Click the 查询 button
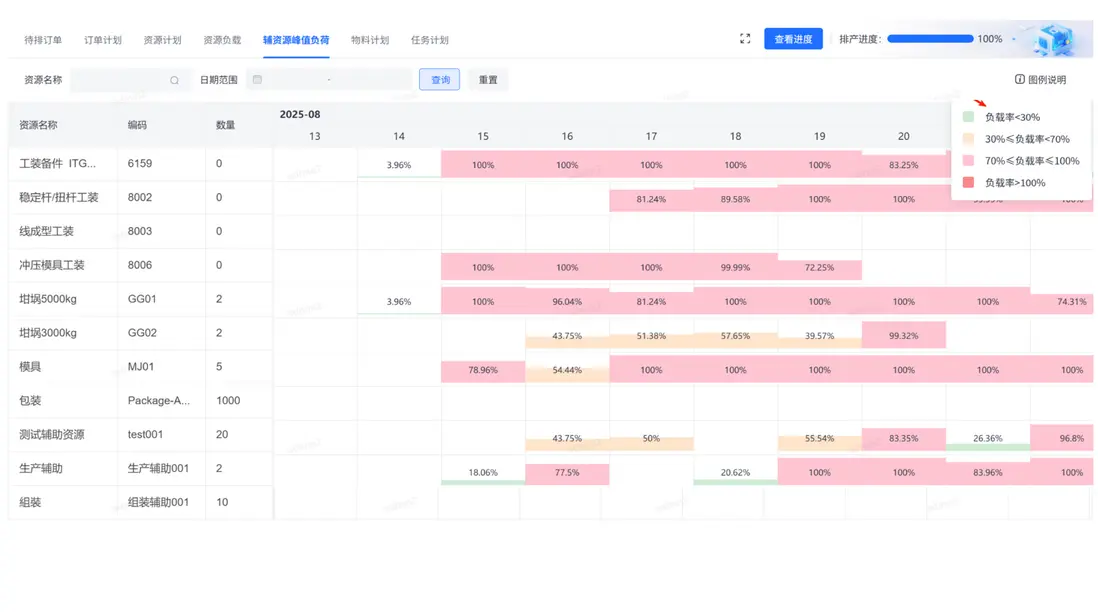This screenshot has width=1098, height=612. [440, 80]
